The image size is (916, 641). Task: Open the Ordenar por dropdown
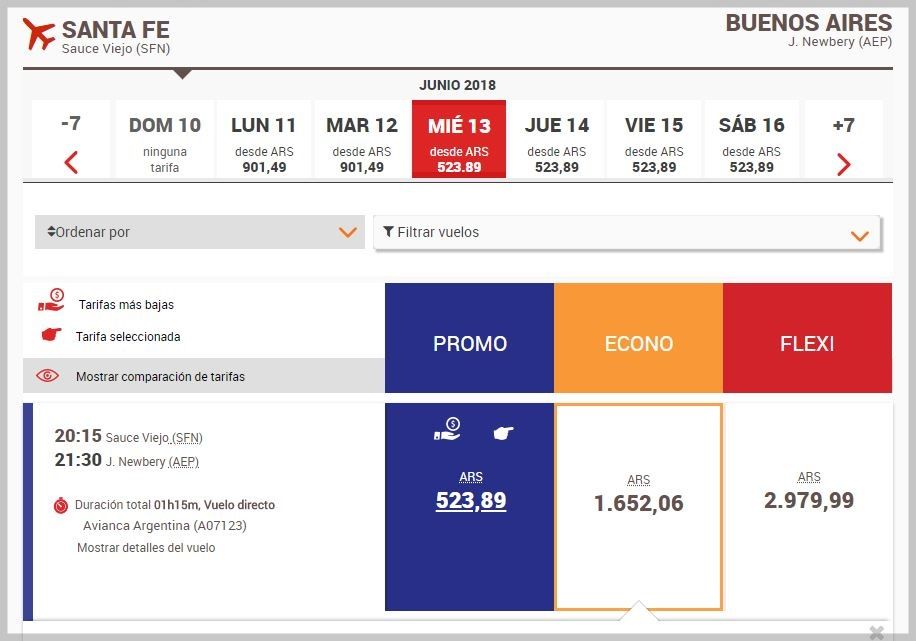pyautogui.click(x=200, y=232)
